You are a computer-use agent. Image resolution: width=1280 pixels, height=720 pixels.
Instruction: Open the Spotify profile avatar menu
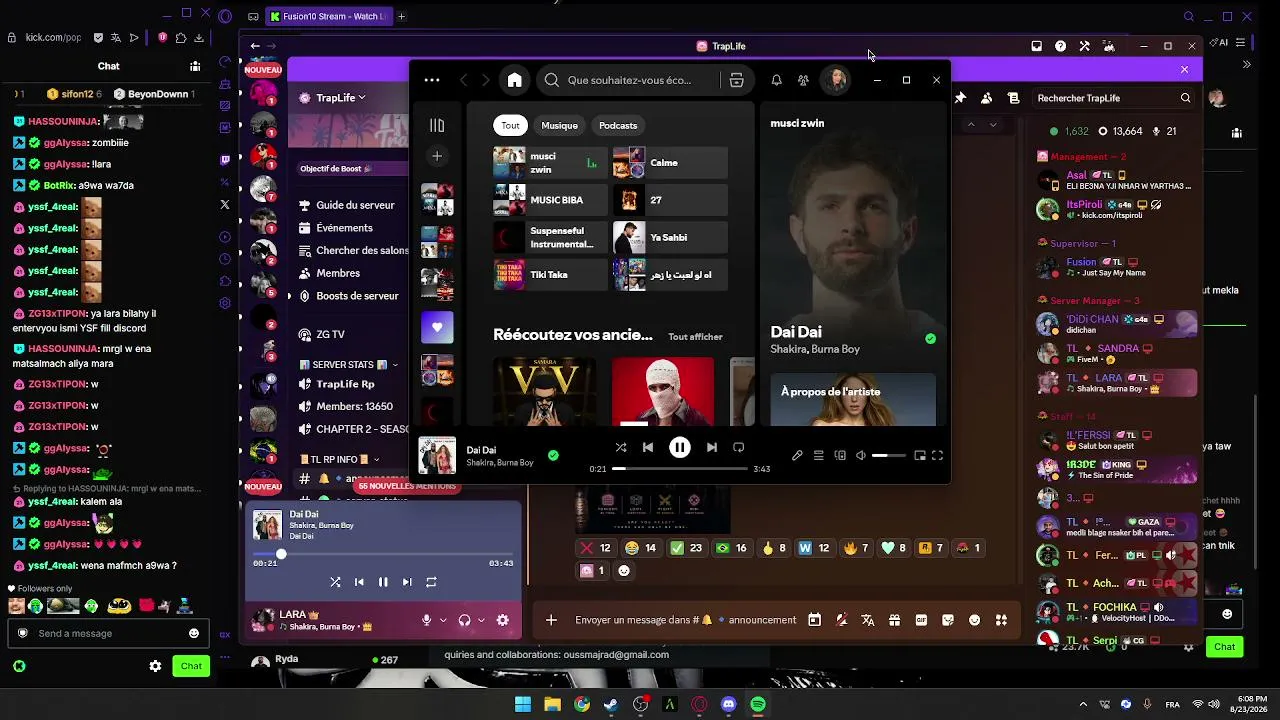(x=835, y=80)
